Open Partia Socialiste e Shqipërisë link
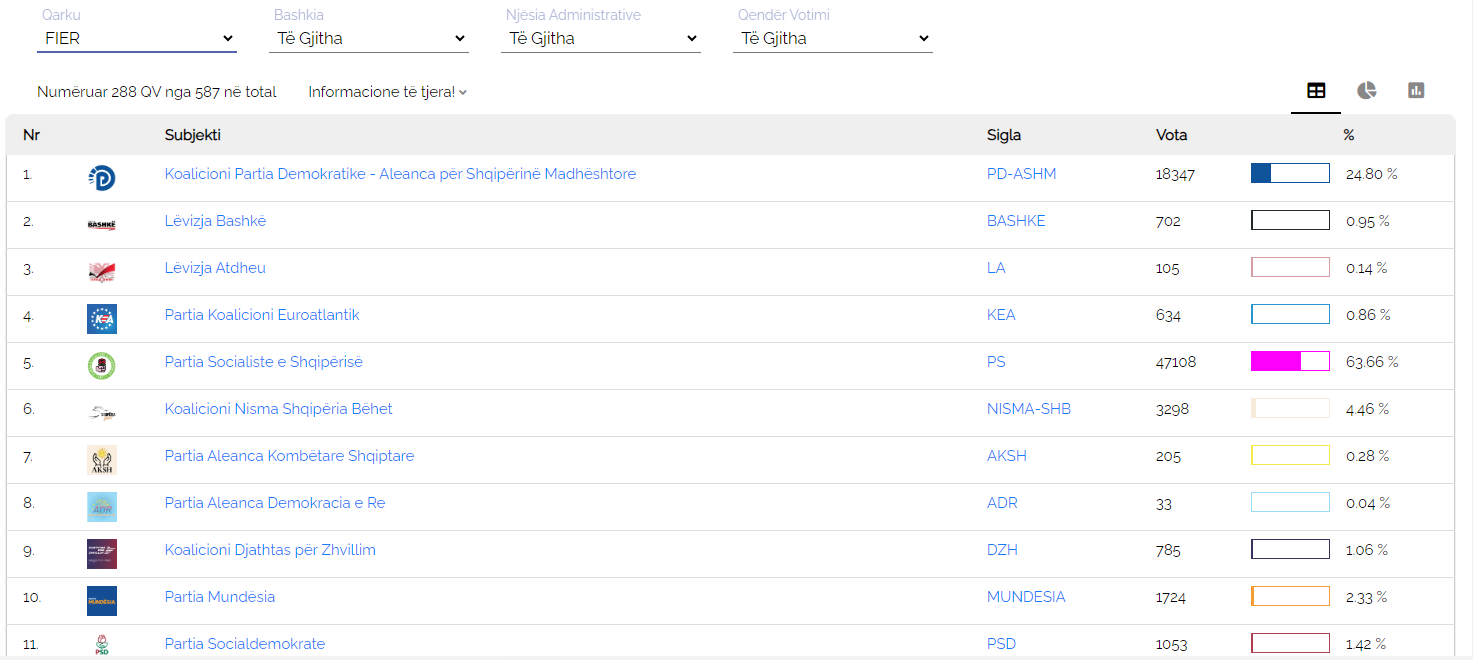The height and width of the screenshot is (660, 1473). (x=263, y=362)
